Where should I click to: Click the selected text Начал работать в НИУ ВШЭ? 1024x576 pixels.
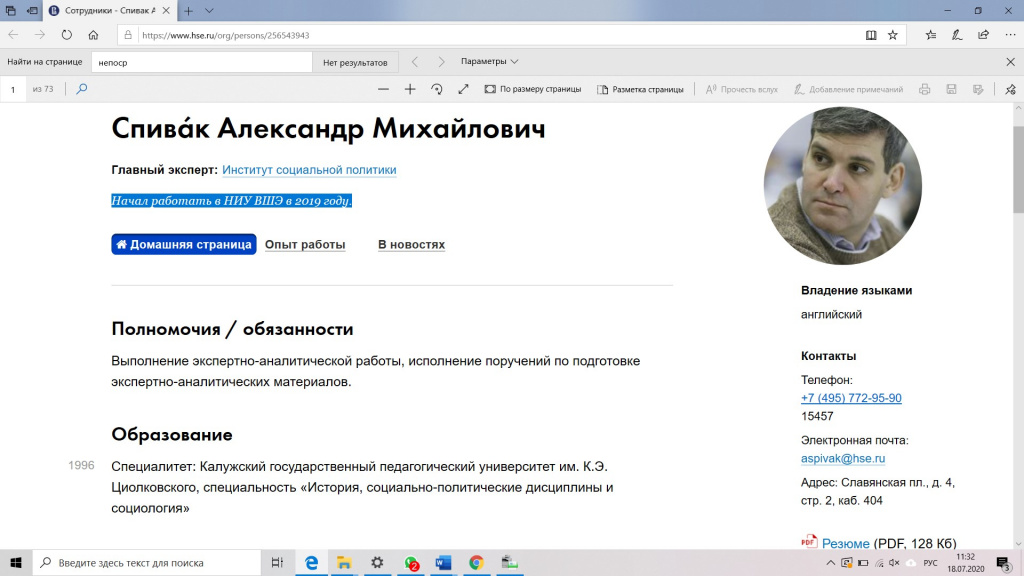[232, 200]
